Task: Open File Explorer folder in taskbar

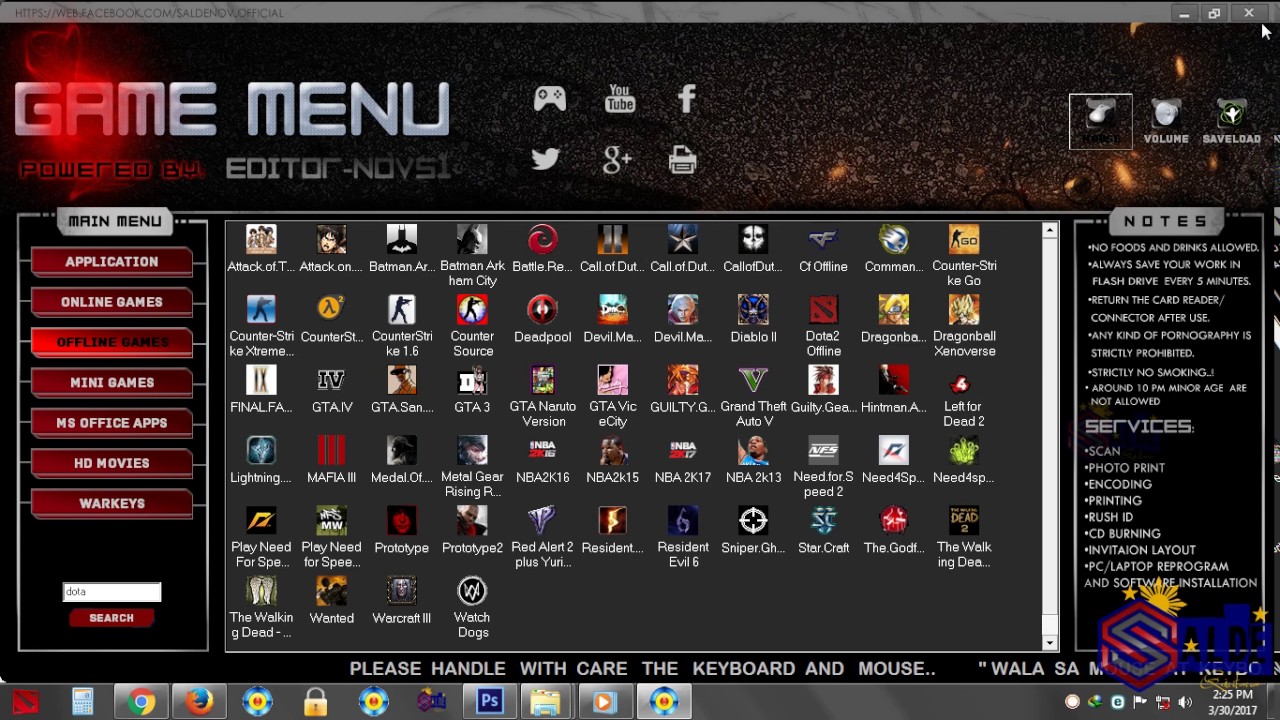Action: (546, 702)
